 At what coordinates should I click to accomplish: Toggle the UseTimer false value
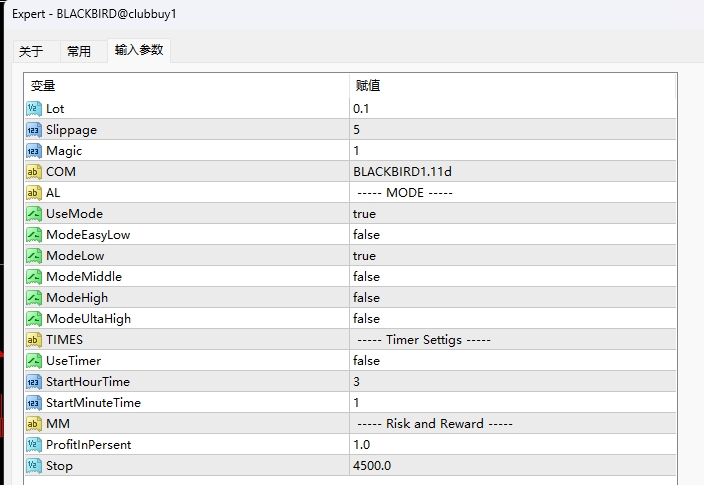(367, 361)
